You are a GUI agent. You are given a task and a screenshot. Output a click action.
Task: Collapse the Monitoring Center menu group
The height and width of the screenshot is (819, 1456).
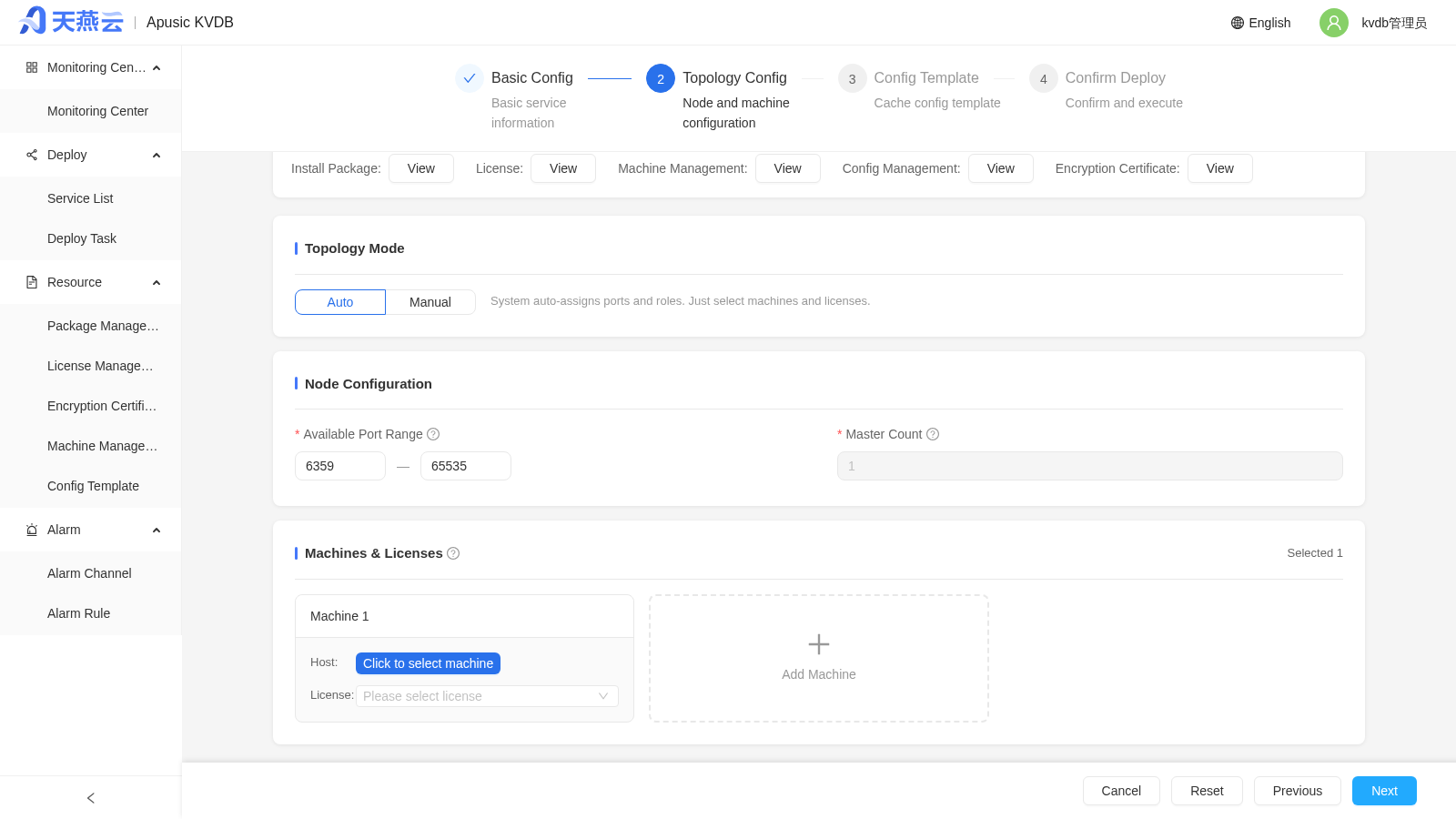(x=157, y=68)
